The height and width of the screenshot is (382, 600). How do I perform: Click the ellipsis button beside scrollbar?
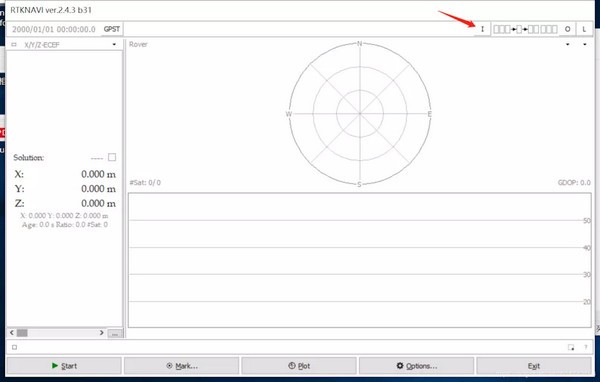coord(115,333)
